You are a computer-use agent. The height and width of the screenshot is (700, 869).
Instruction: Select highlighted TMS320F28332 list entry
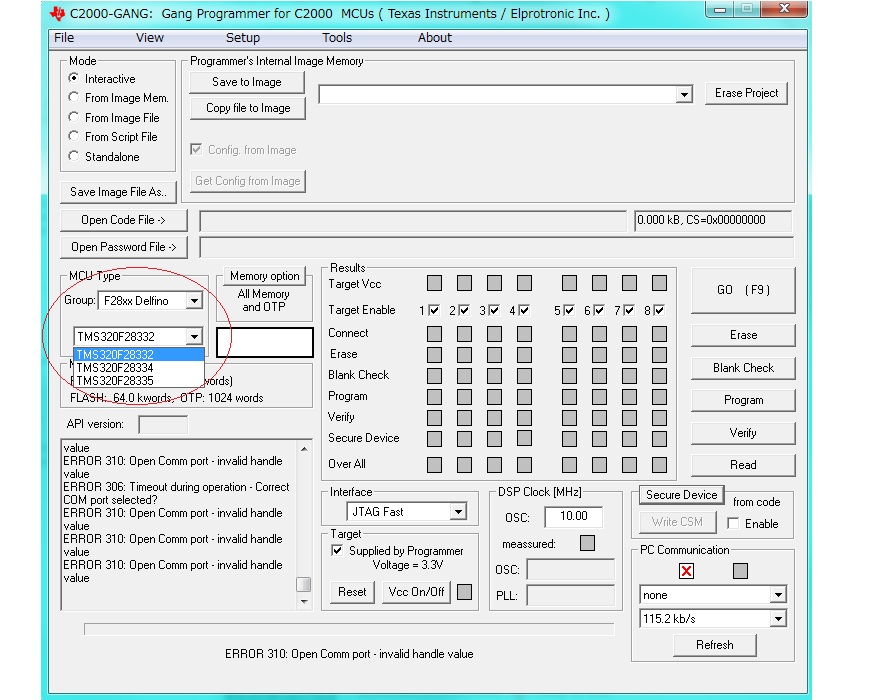(x=139, y=355)
